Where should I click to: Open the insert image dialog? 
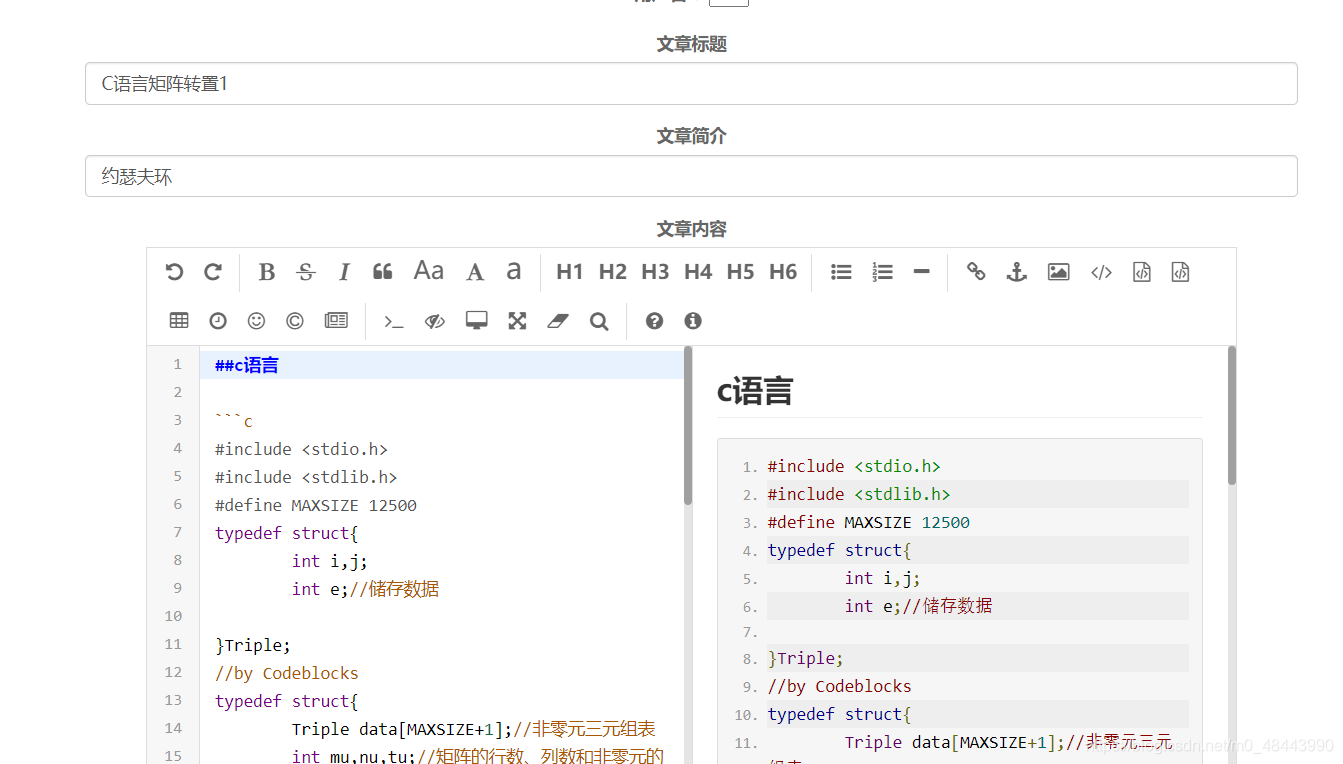pos(1058,272)
